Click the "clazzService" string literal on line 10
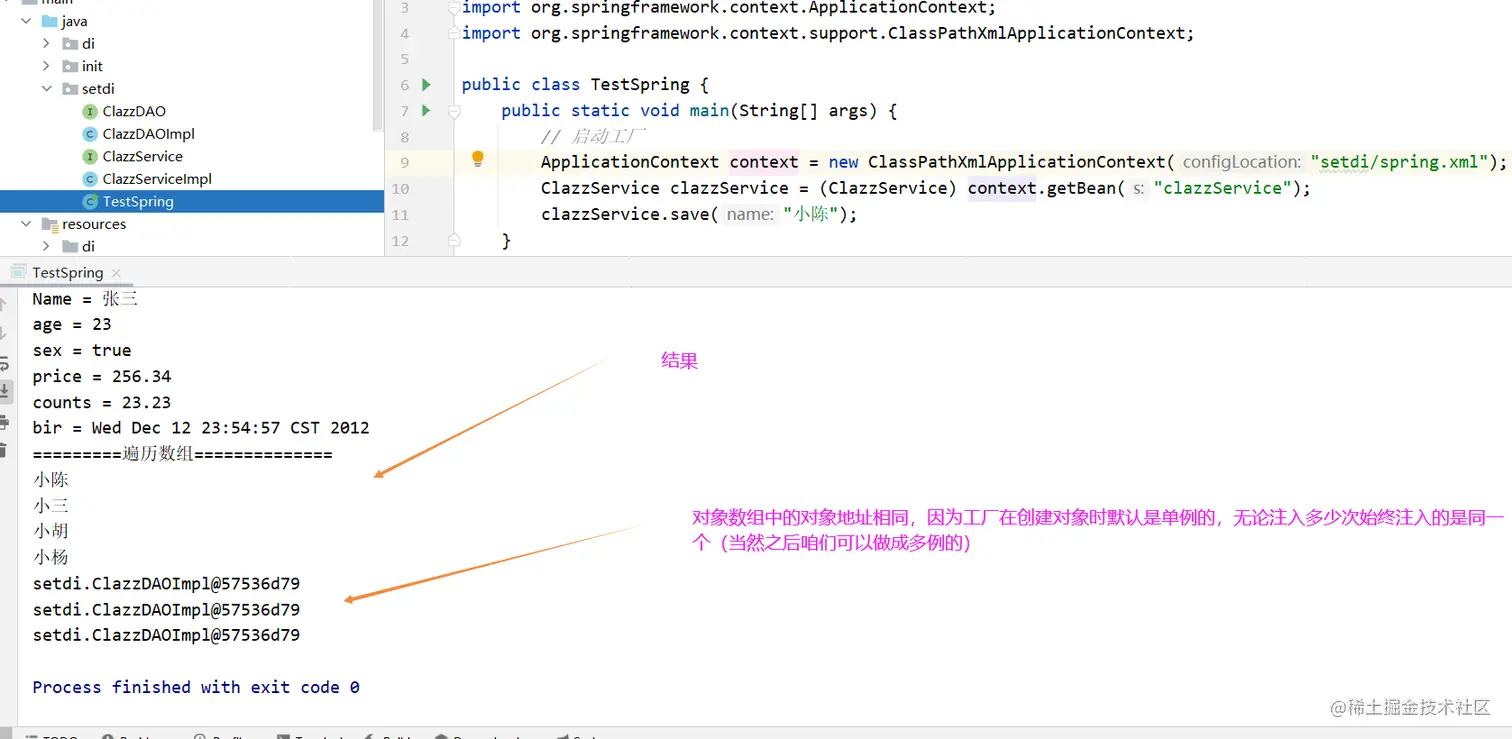 pyautogui.click(x=1221, y=188)
